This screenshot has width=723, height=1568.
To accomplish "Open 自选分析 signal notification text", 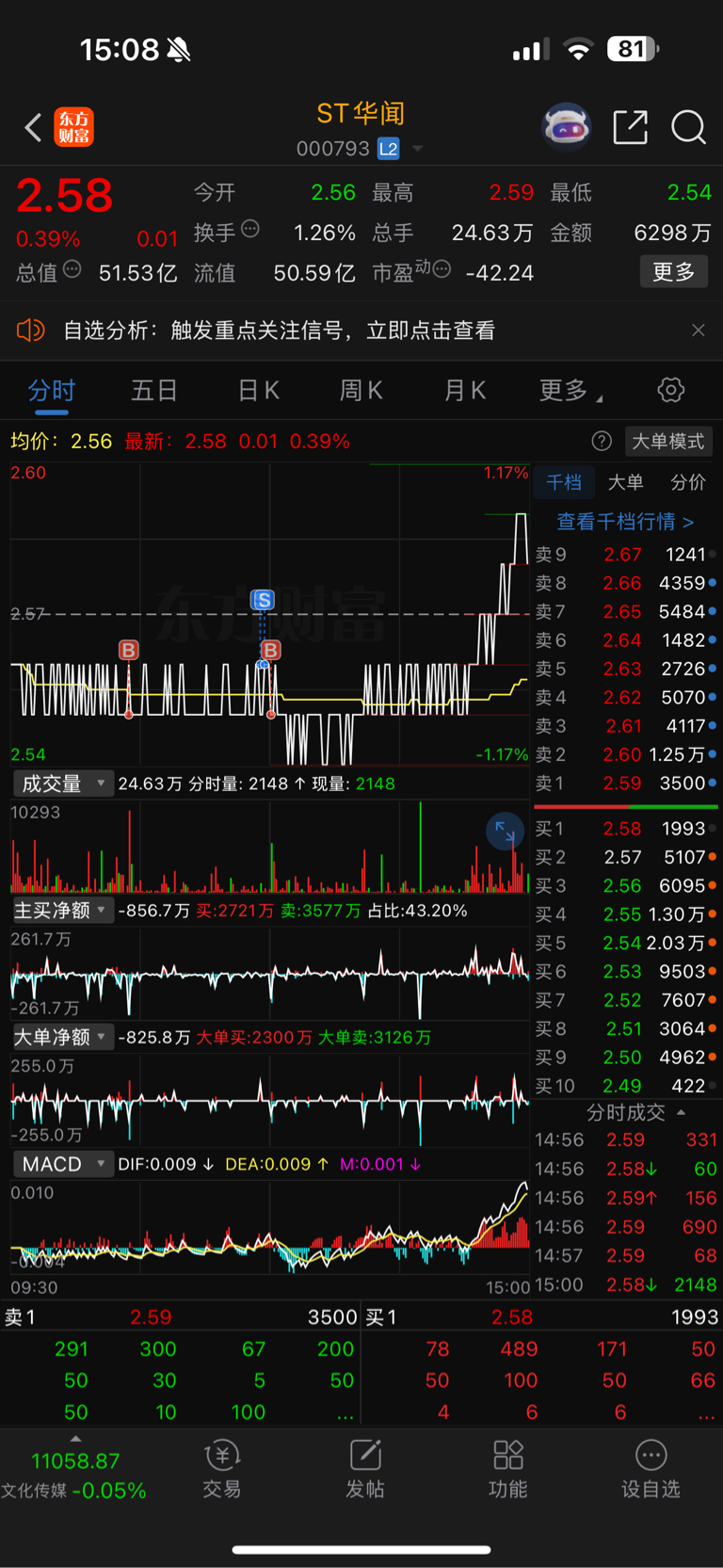I will tap(279, 331).
